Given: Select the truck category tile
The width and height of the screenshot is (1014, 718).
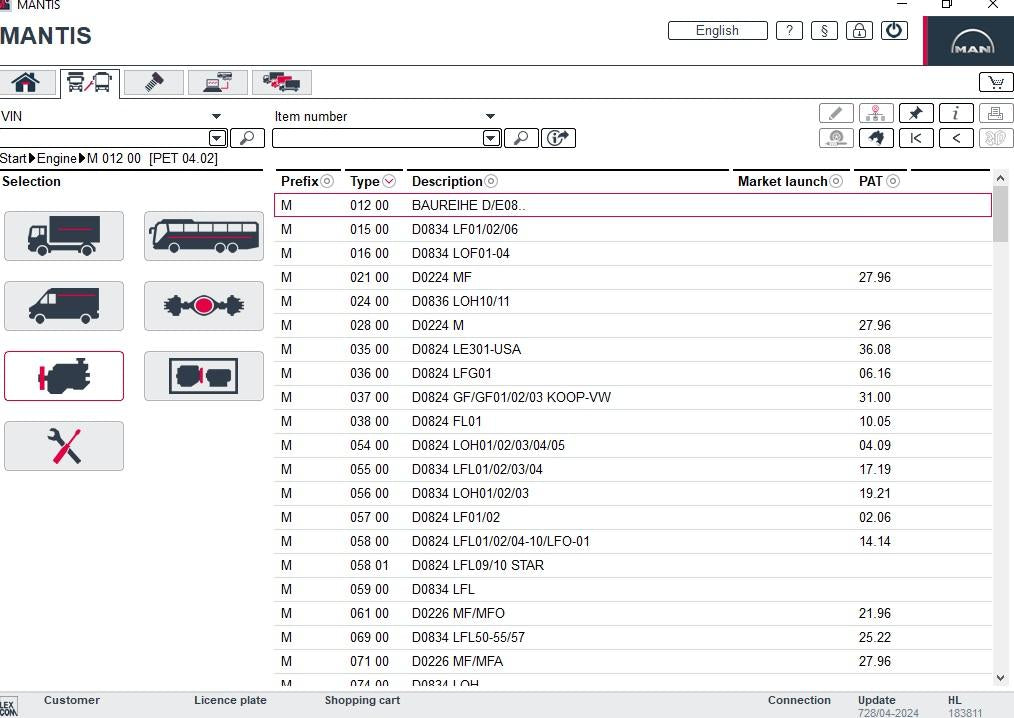Looking at the screenshot, I should [x=64, y=236].
